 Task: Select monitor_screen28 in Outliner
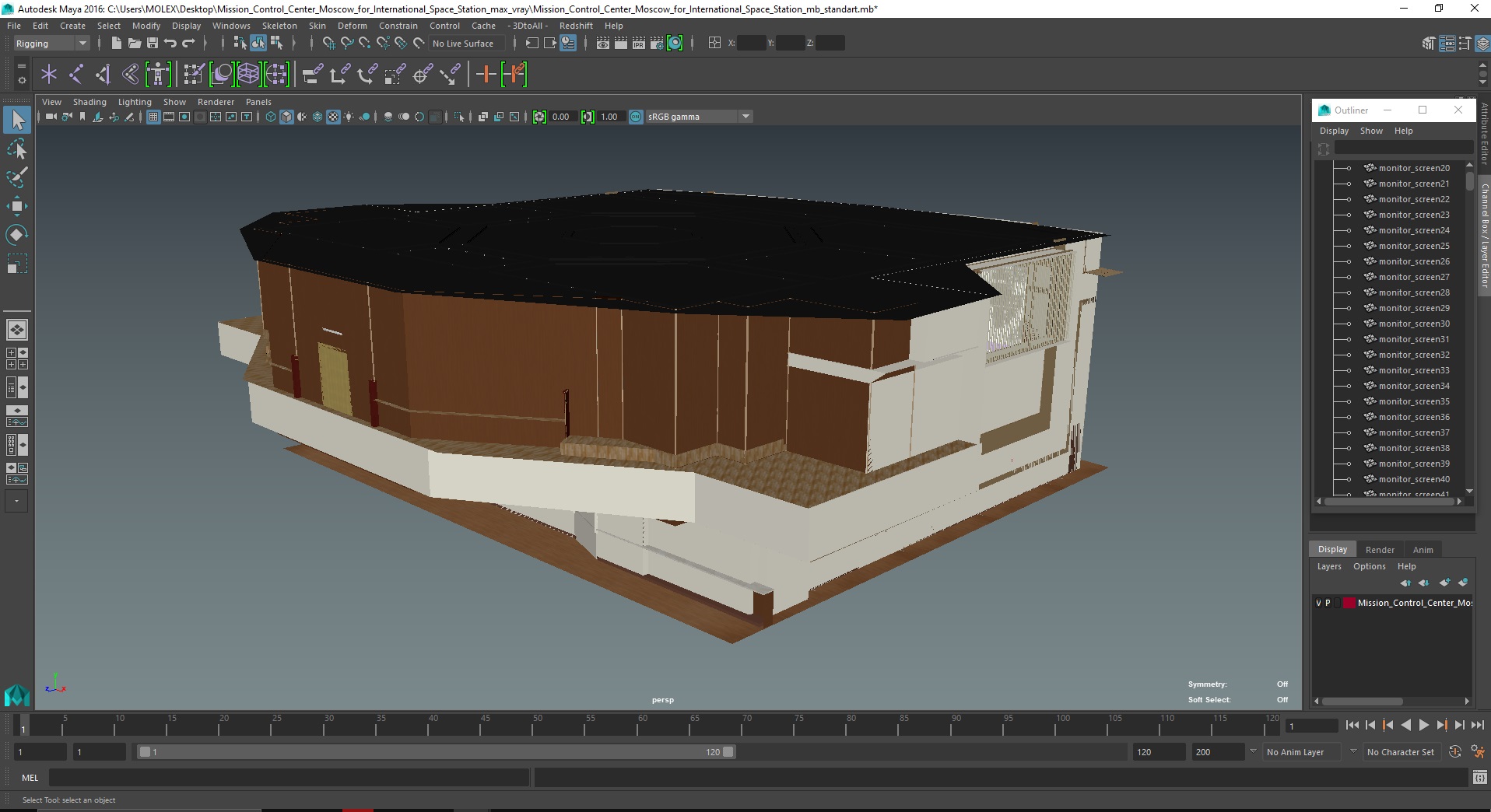(1414, 292)
